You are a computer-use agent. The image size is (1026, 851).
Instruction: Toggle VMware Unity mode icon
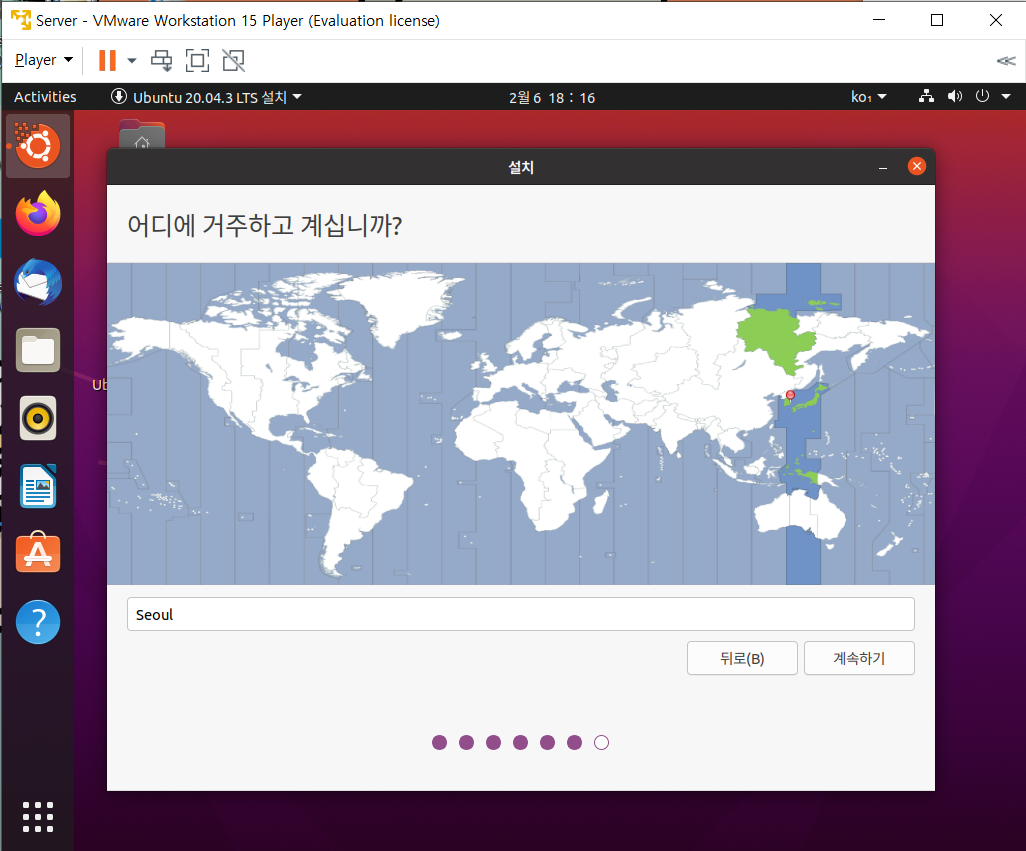pyautogui.click(x=233, y=60)
